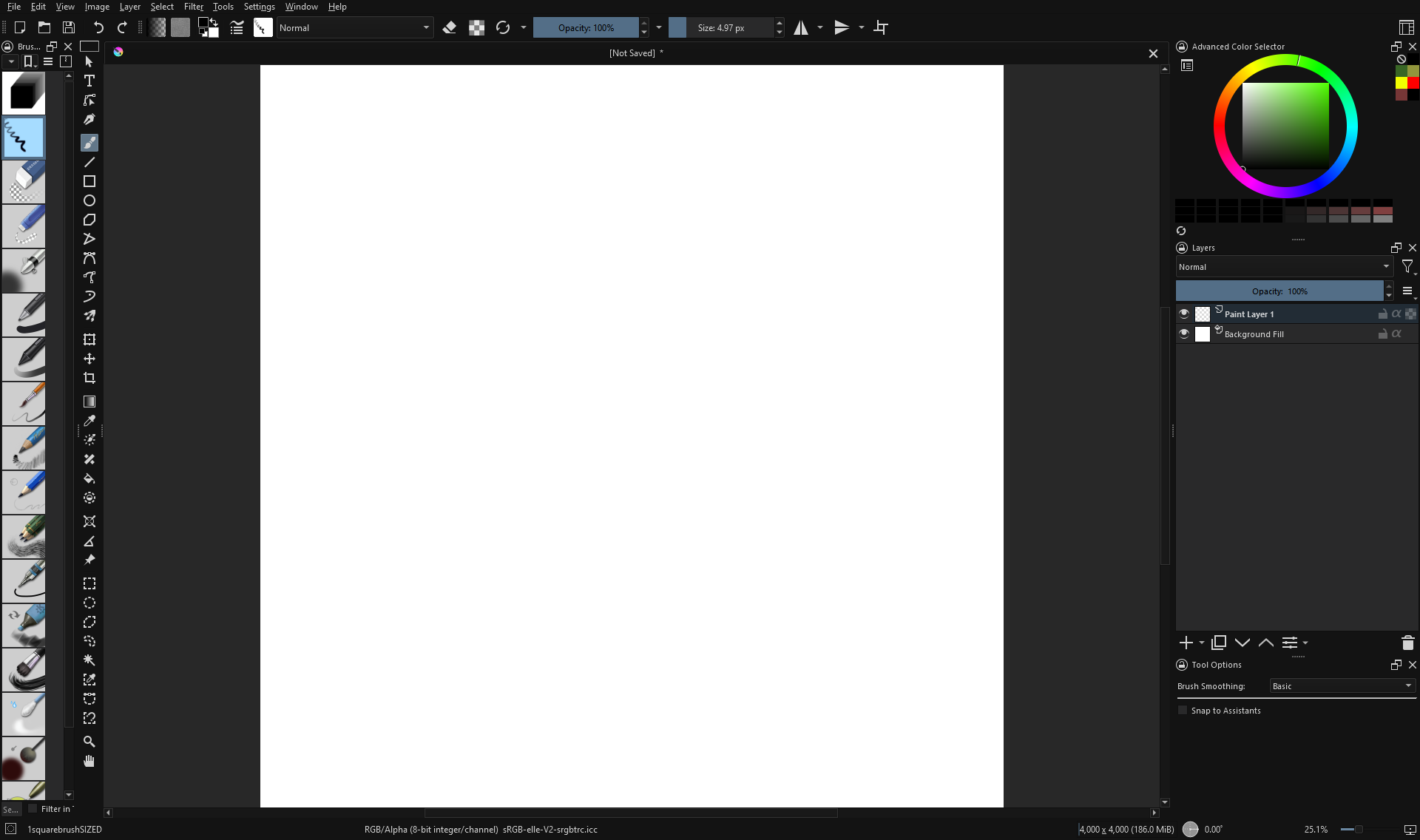This screenshot has height=840, width=1420.
Task: Expand the toolbar blending mode Normal combo box
Action: (x=354, y=28)
